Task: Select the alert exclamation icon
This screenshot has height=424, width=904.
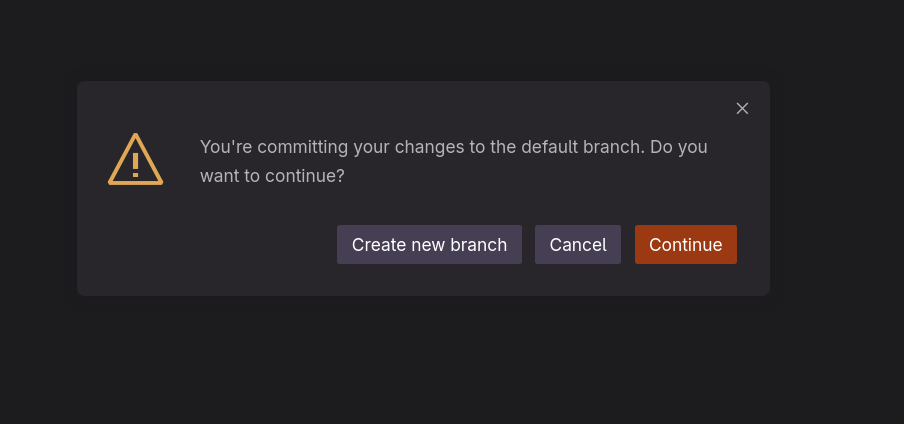Action: coord(135,160)
